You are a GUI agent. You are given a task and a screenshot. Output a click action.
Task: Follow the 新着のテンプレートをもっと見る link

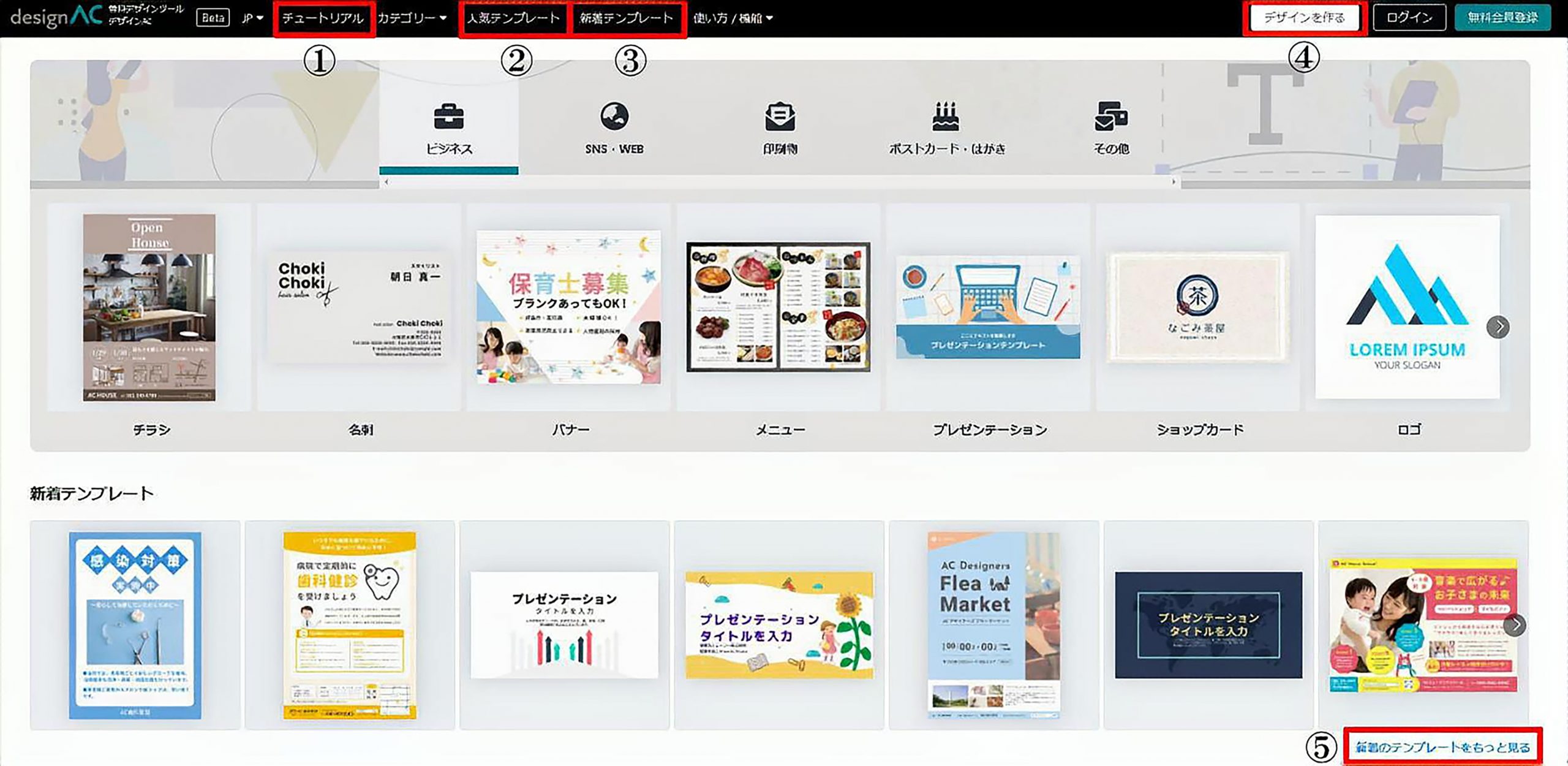pyautogui.click(x=1442, y=747)
